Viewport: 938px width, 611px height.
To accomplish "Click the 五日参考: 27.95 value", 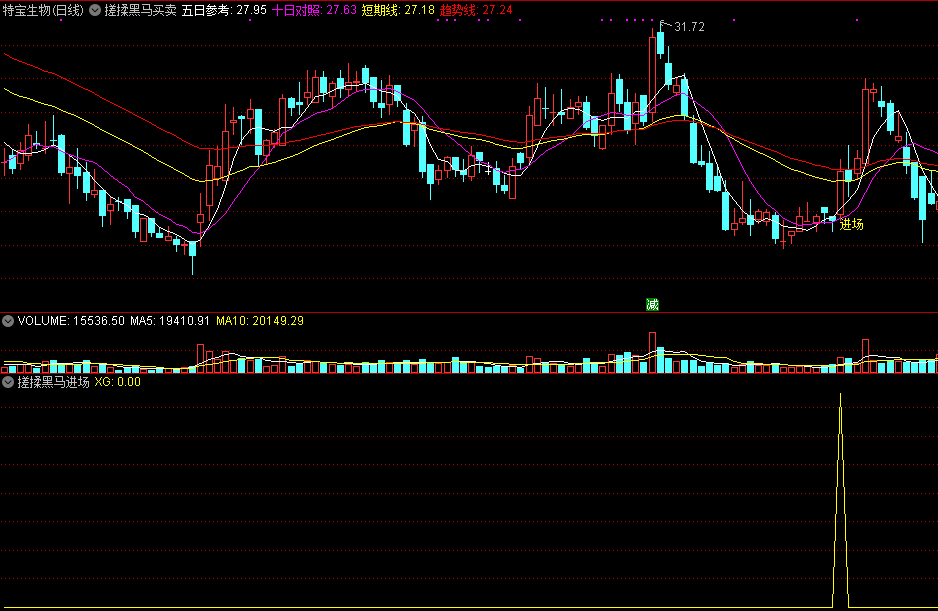I will [x=224, y=10].
